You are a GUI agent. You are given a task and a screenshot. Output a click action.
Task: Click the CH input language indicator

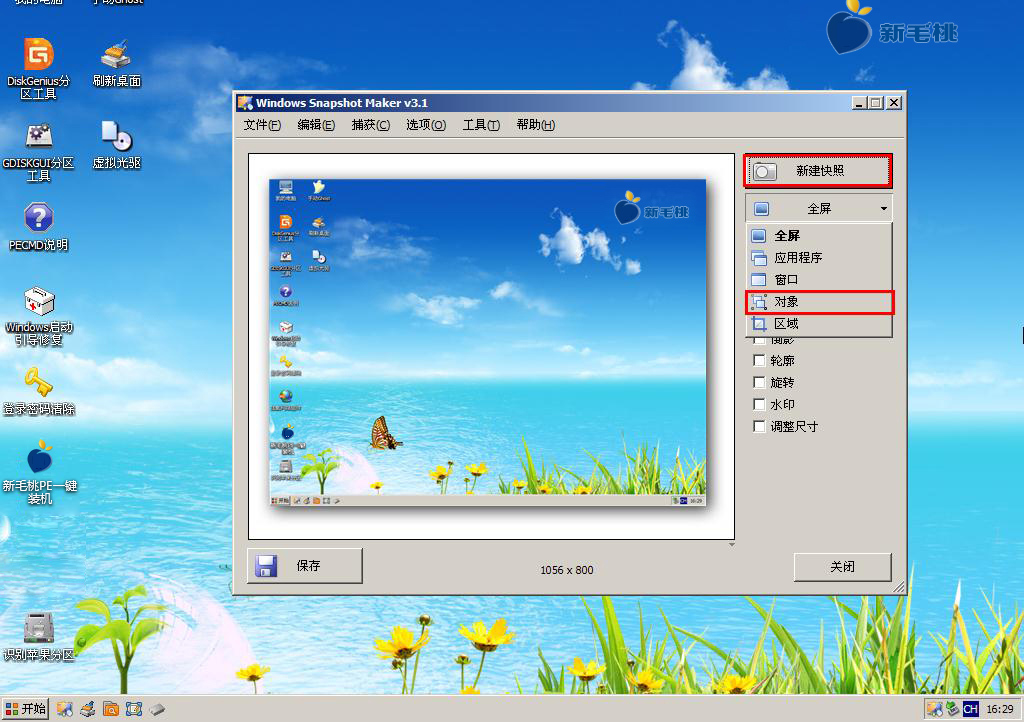(x=970, y=709)
